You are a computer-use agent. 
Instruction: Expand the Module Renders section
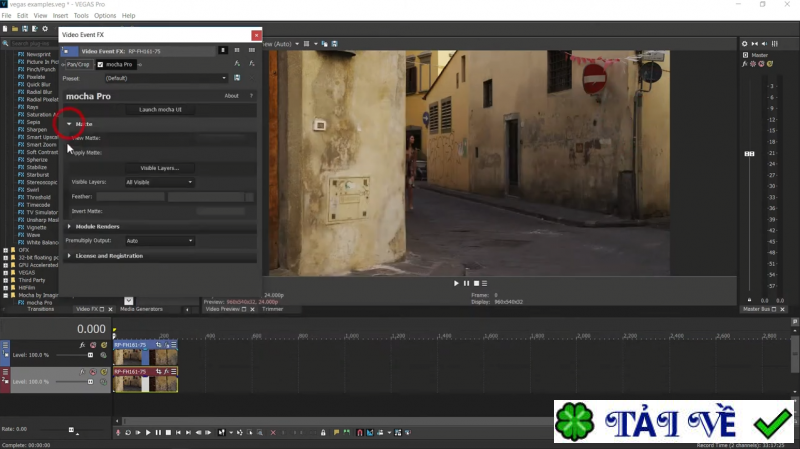click(69, 227)
